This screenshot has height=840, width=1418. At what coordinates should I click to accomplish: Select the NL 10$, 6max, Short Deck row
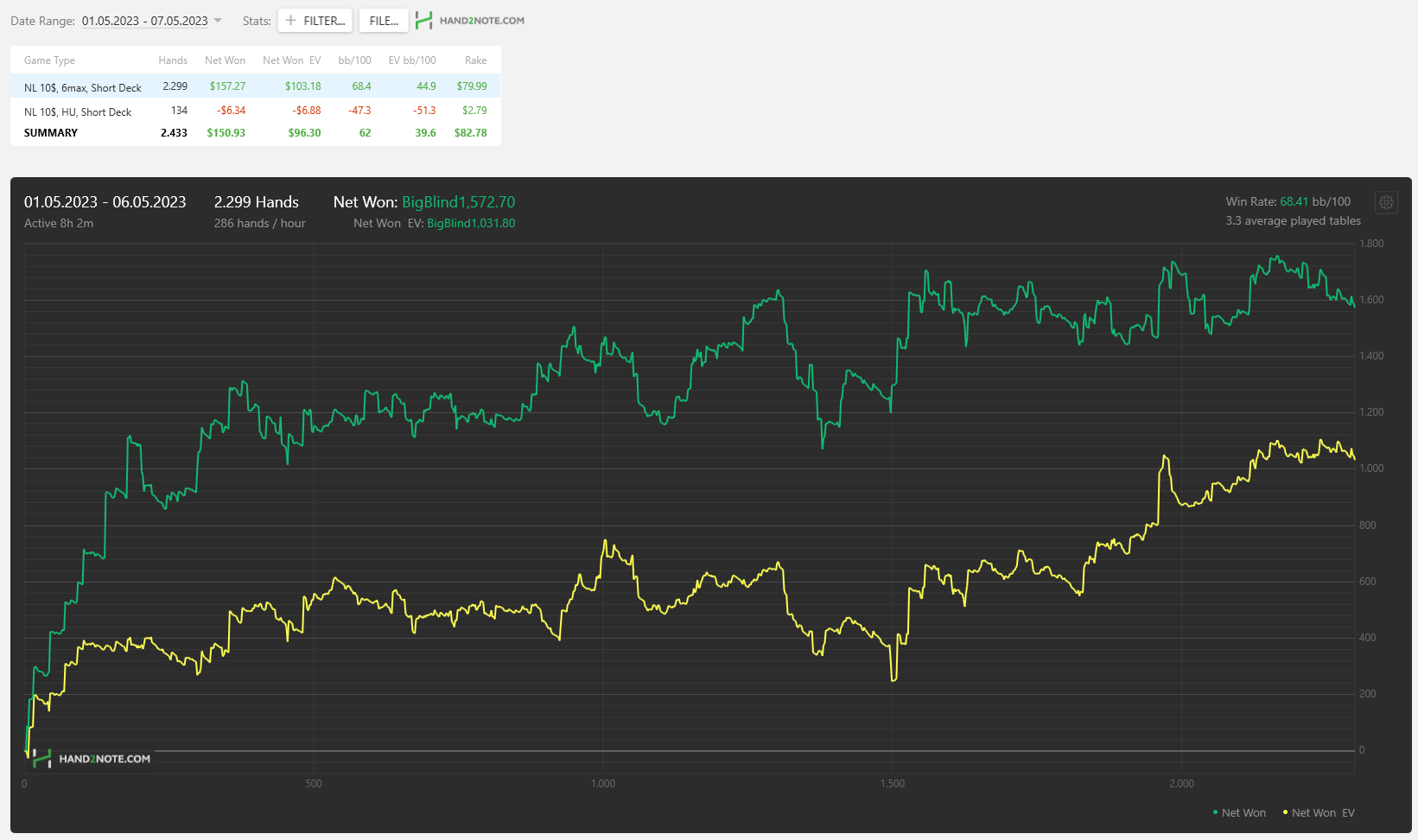click(256, 86)
